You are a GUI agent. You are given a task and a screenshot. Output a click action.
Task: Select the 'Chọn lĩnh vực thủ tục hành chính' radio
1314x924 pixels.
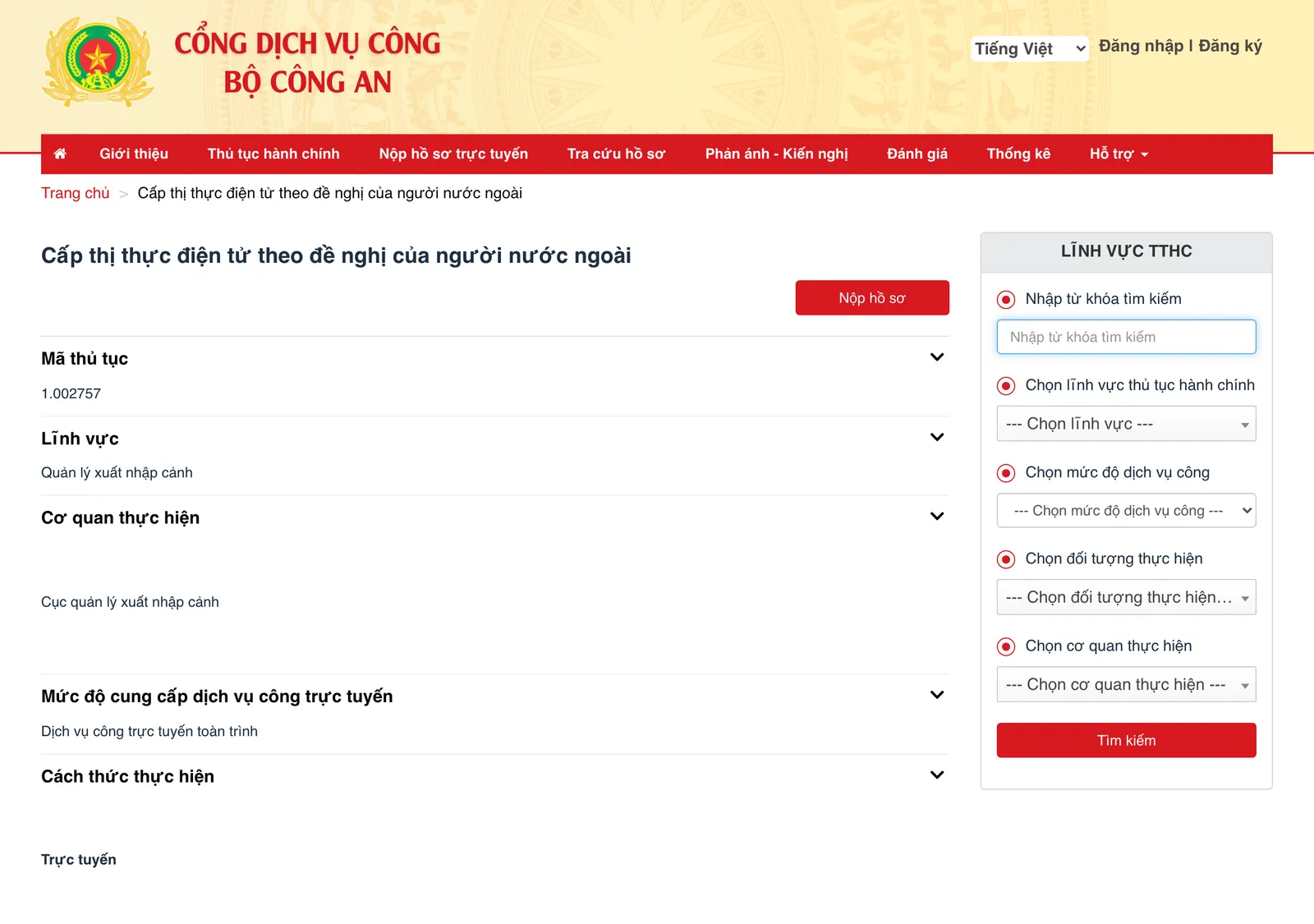[x=1006, y=386]
